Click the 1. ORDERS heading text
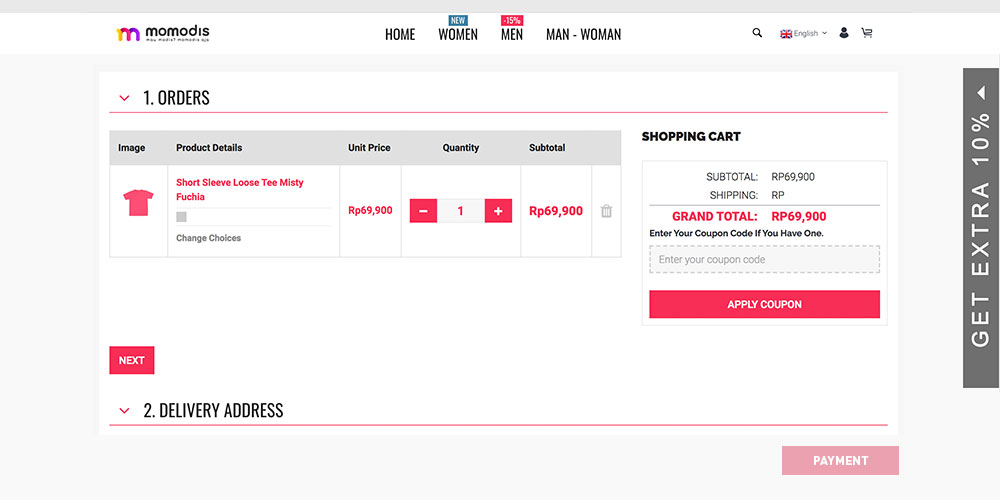 tap(177, 98)
